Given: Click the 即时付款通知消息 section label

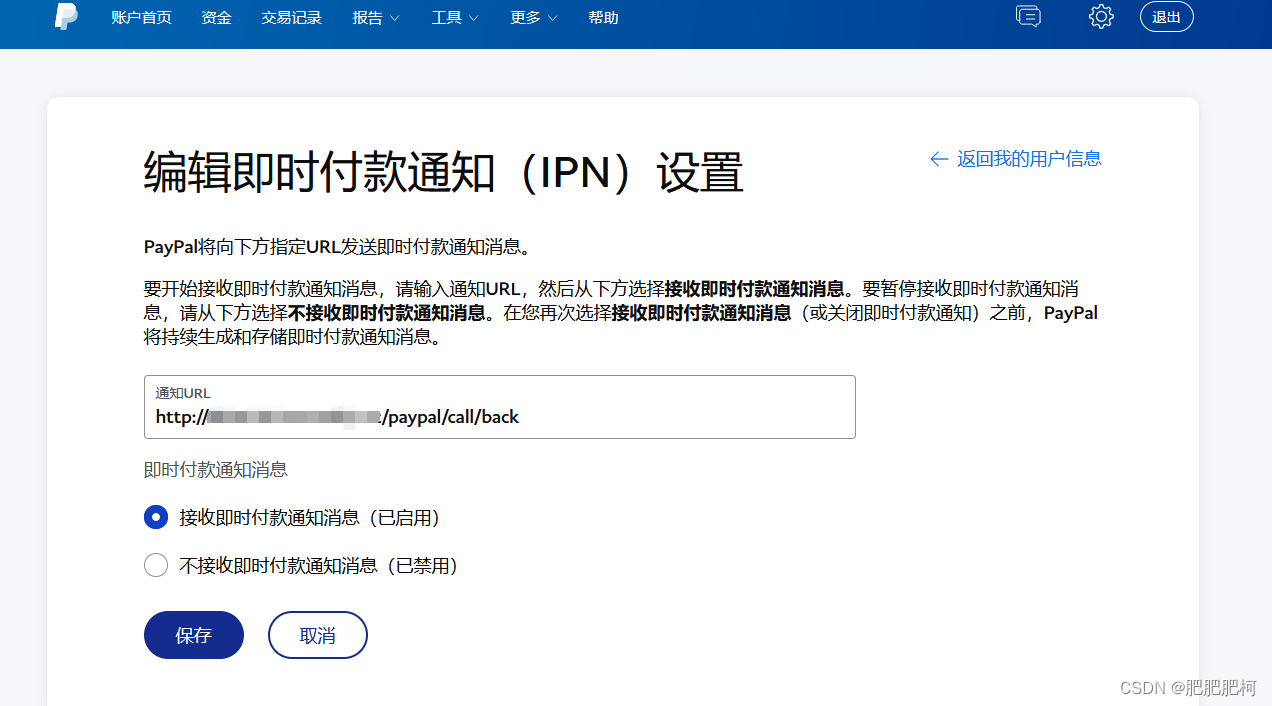Looking at the screenshot, I should point(216,470).
